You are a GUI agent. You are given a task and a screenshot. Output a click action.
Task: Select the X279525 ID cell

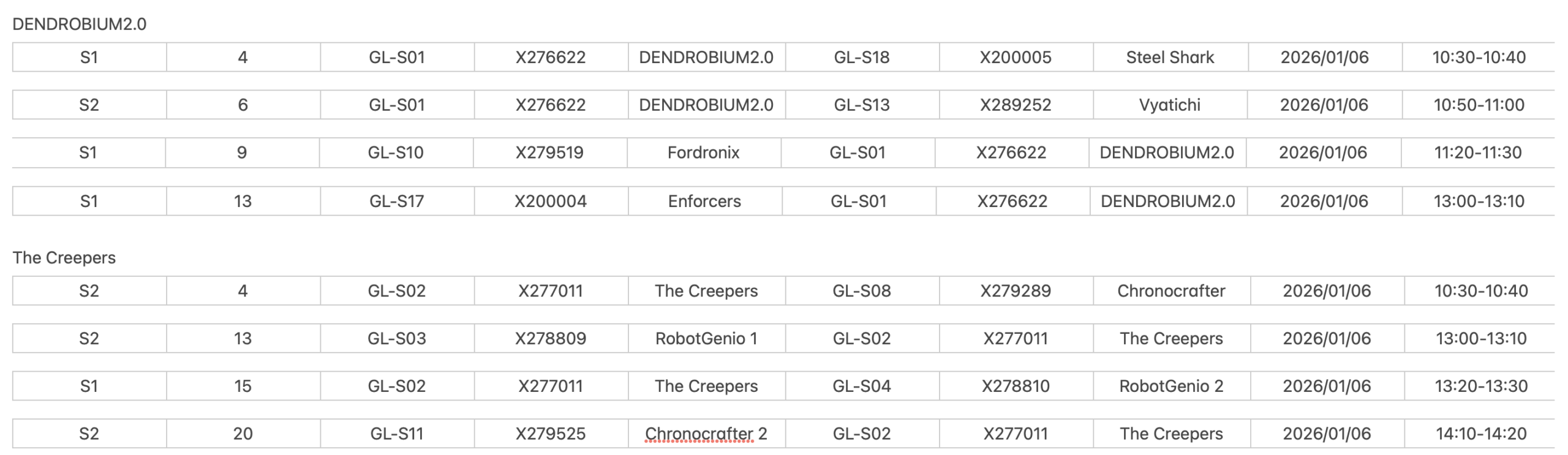point(550,434)
